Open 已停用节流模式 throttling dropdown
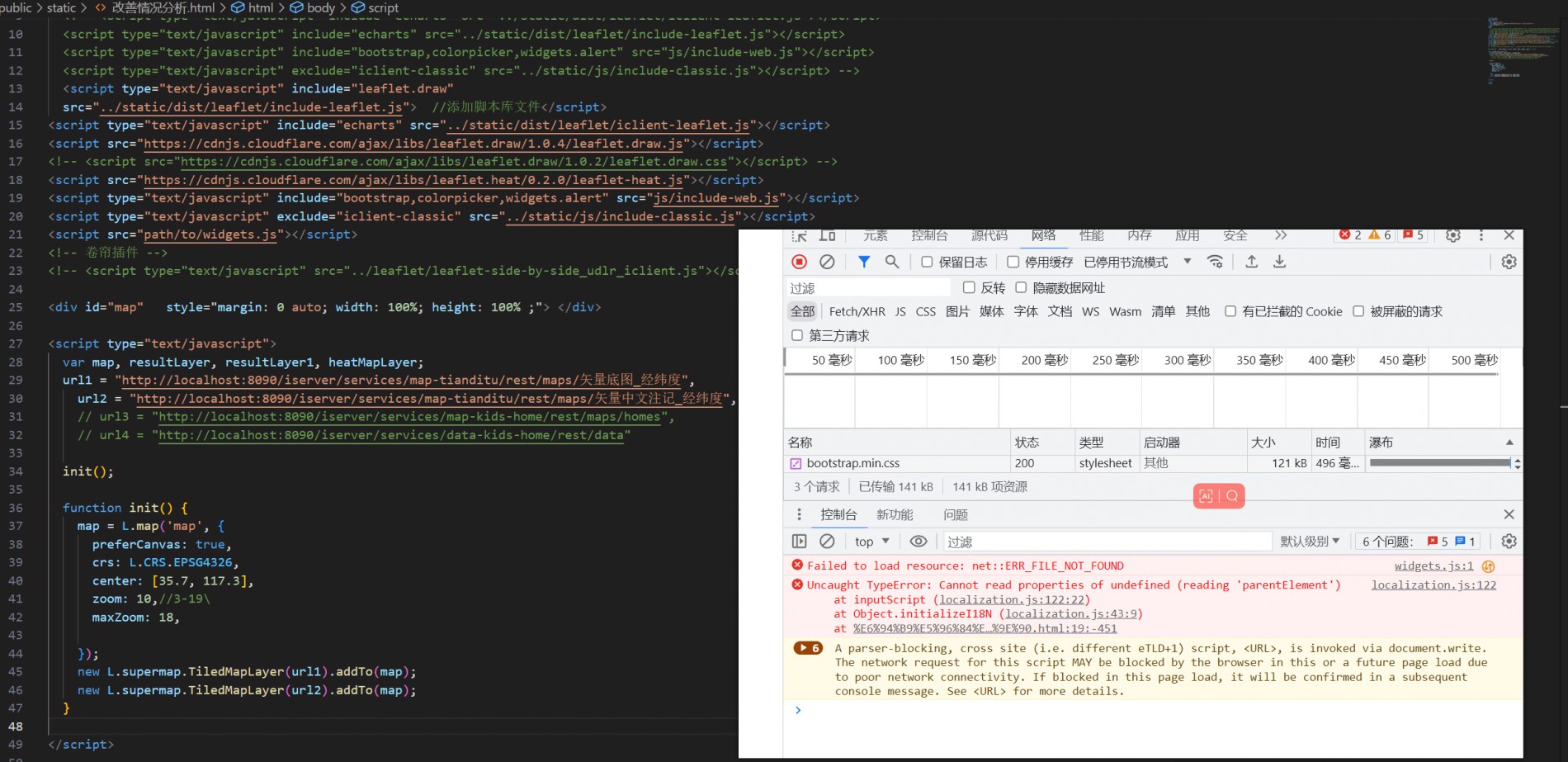 point(1137,262)
